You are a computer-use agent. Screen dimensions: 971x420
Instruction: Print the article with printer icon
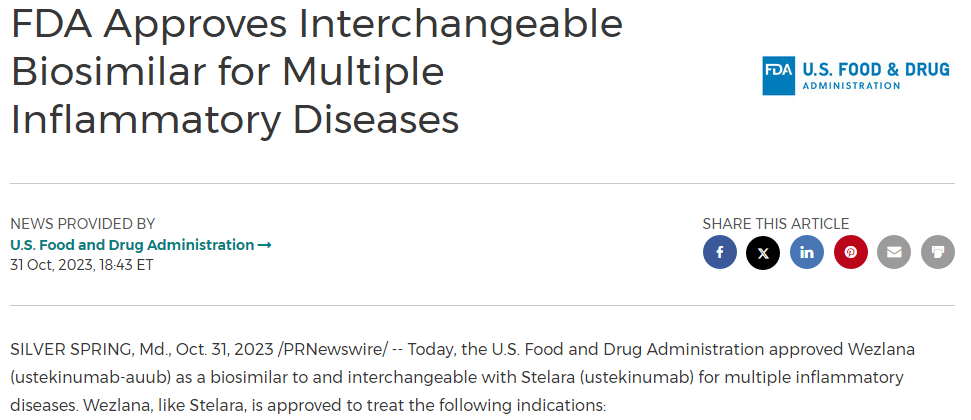click(x=937, y=252)
